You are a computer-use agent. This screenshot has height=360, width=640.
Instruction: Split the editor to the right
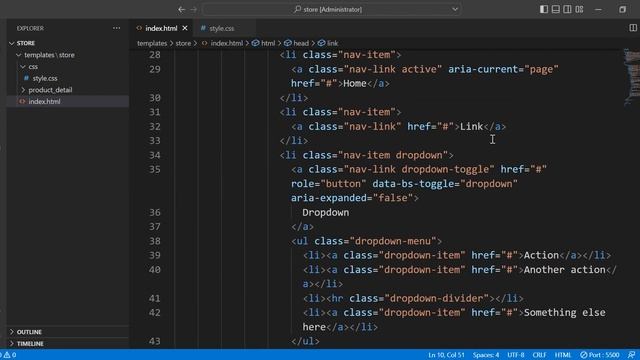633,28
